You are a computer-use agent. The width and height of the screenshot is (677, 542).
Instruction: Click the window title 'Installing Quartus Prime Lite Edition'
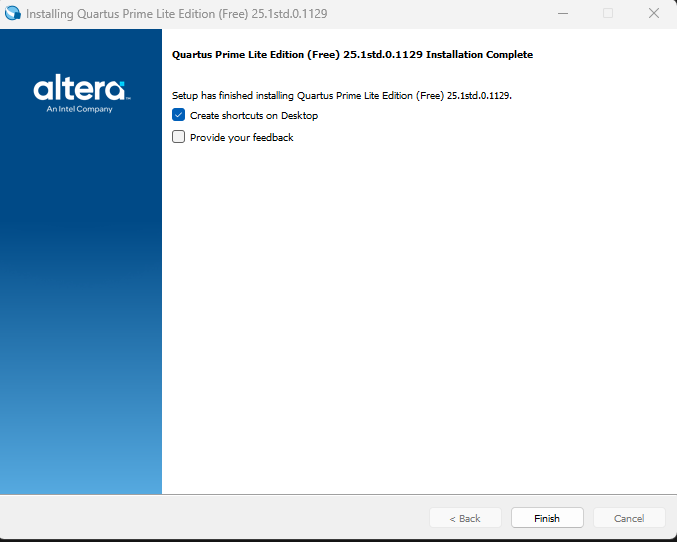point(177,14)
